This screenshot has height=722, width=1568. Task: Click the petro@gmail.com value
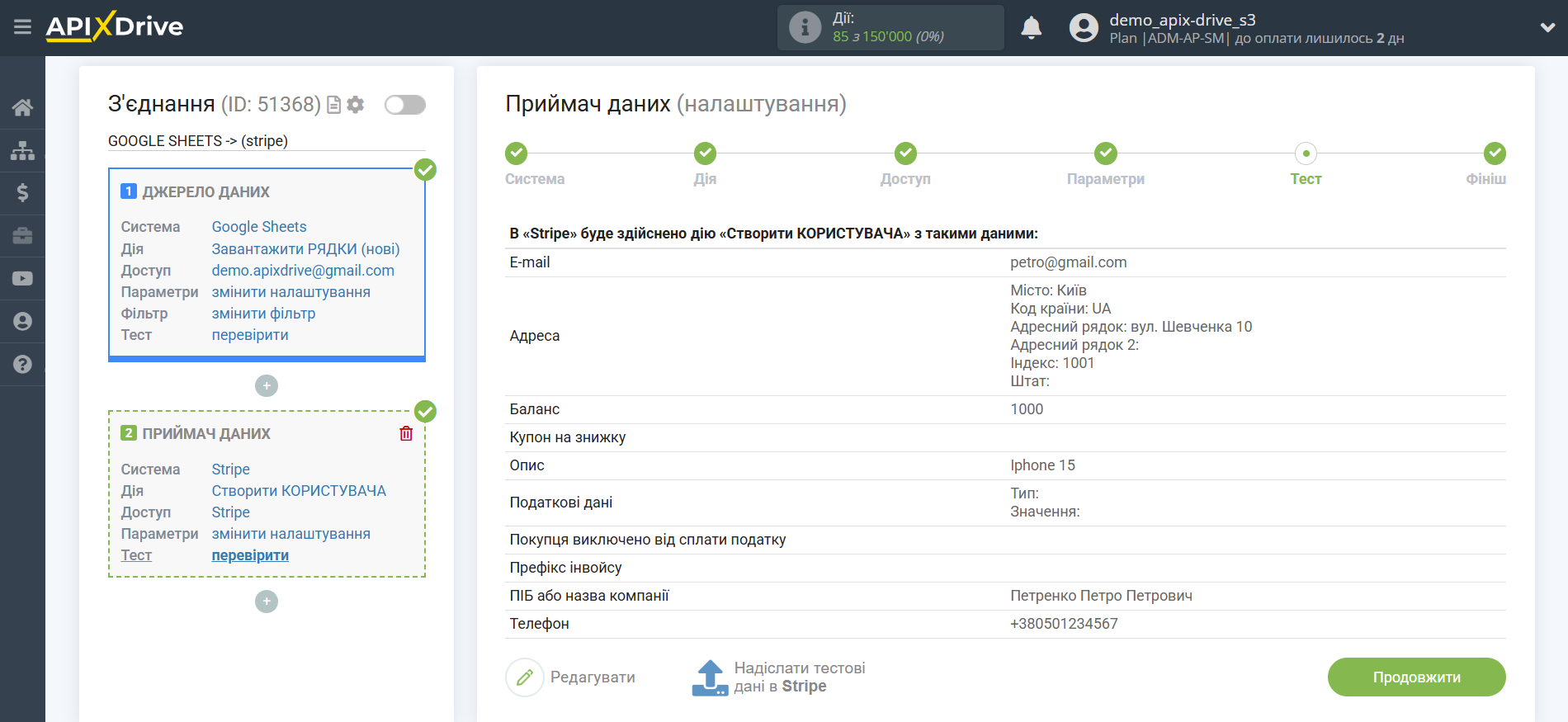[x=1068, y=262]
